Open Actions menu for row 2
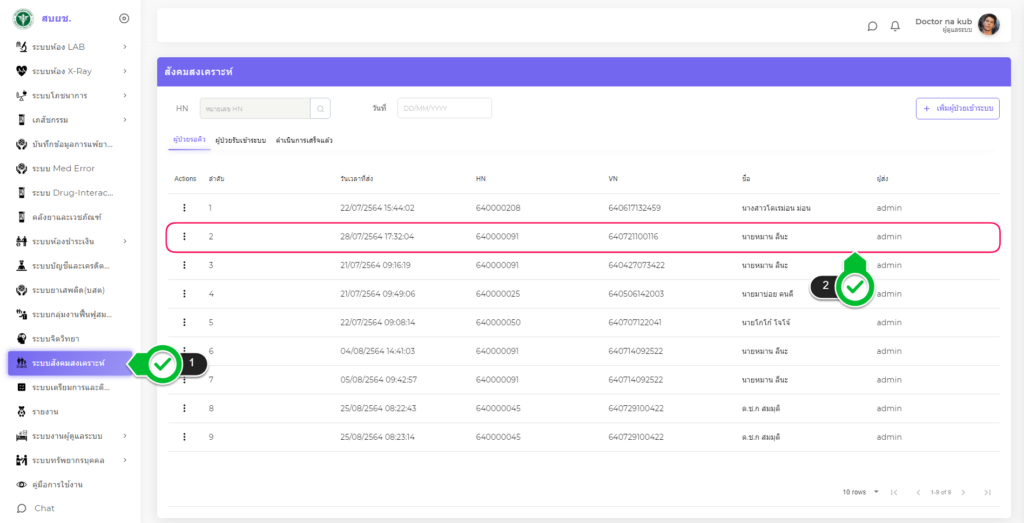The width and height of the screenshot is (1024, 523). click(x=184, y=237)
